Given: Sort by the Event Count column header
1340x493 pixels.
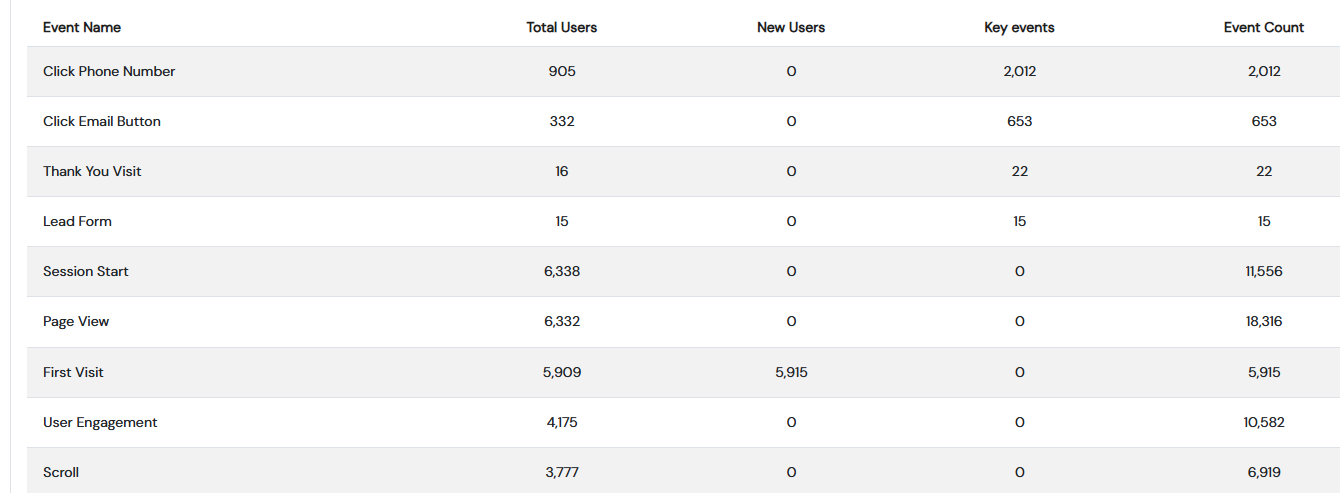Looking at the screenshot, I should point(1263,27).
